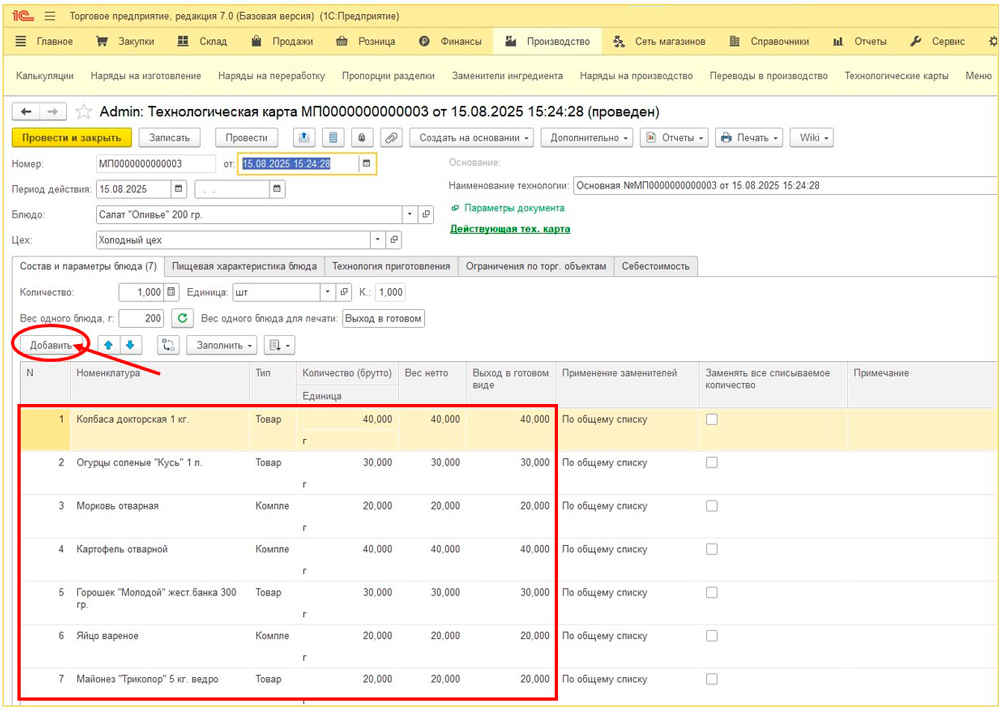Viewport: 1000px width, 710px height.
Task: Expand the Блюдо dropdown list
Action: (x=409, y=214)
